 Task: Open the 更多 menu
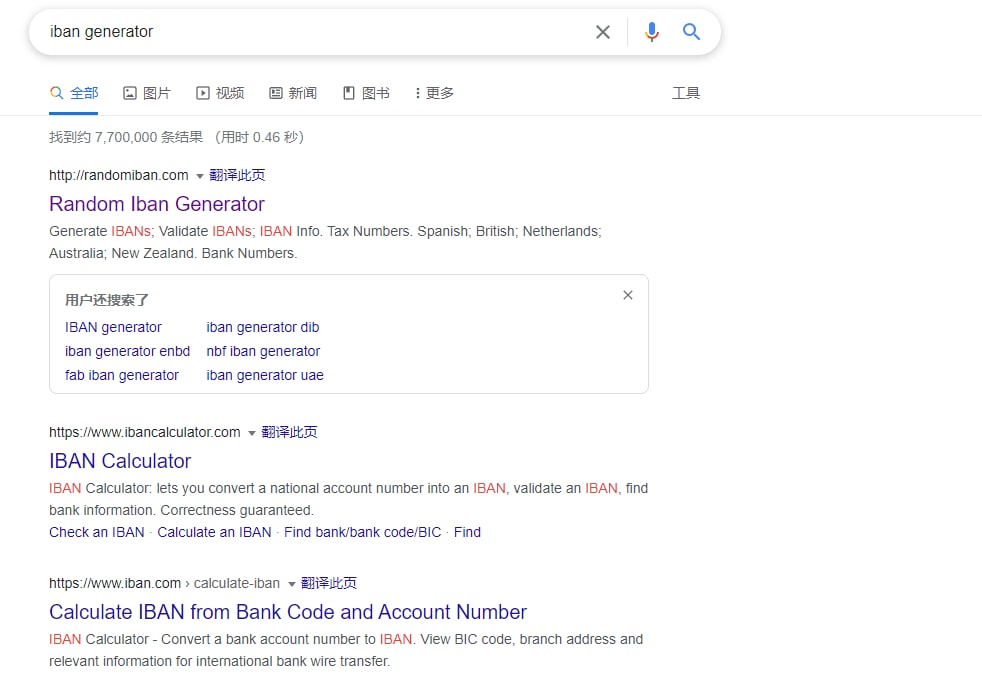click(434, 93)
